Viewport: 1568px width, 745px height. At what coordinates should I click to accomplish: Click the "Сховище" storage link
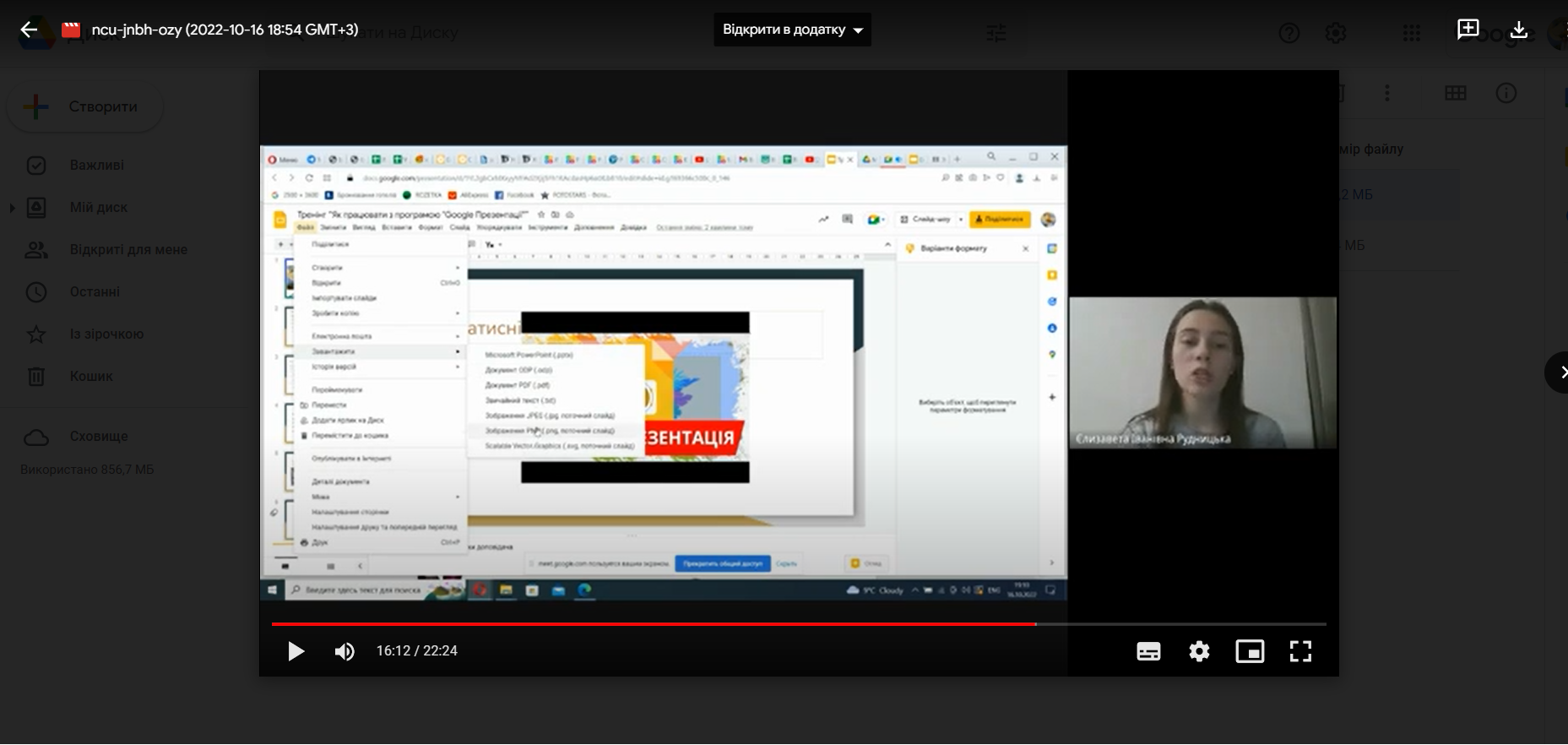(99, 437)
